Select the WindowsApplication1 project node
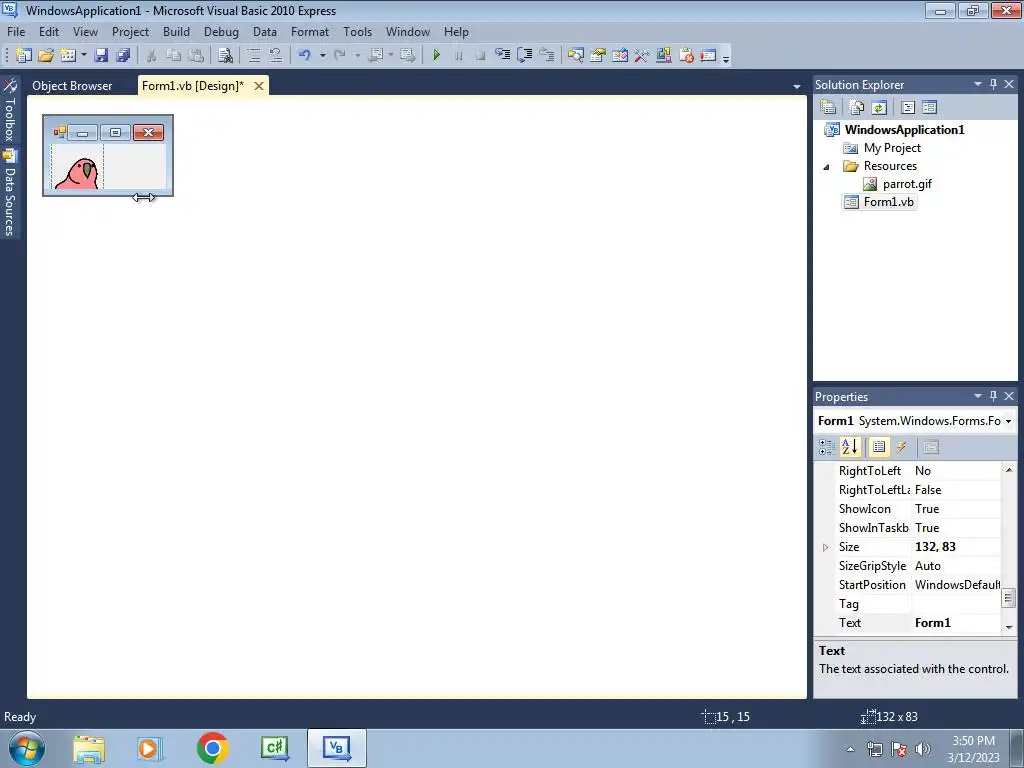The width and height of the screenshot is (1024, 768). pos(904,129)
